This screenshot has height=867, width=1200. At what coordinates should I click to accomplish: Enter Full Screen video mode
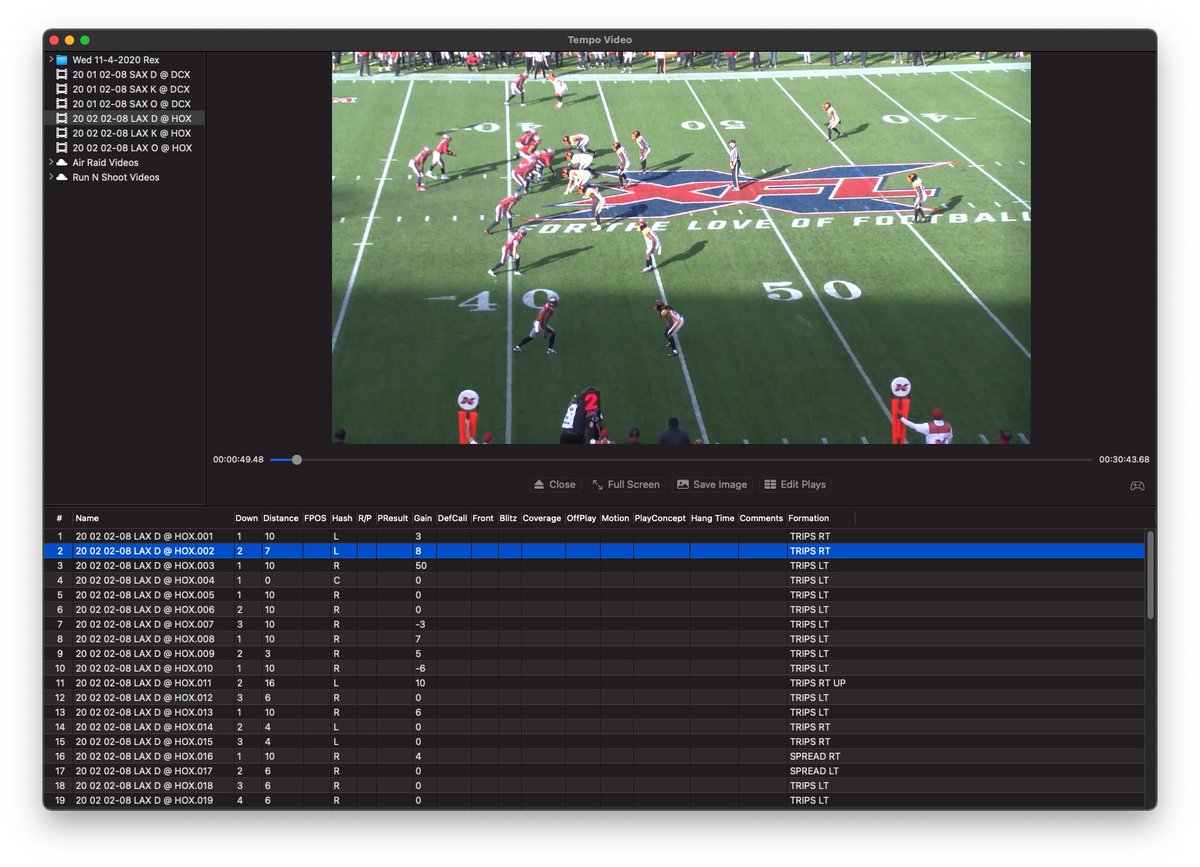626,484
